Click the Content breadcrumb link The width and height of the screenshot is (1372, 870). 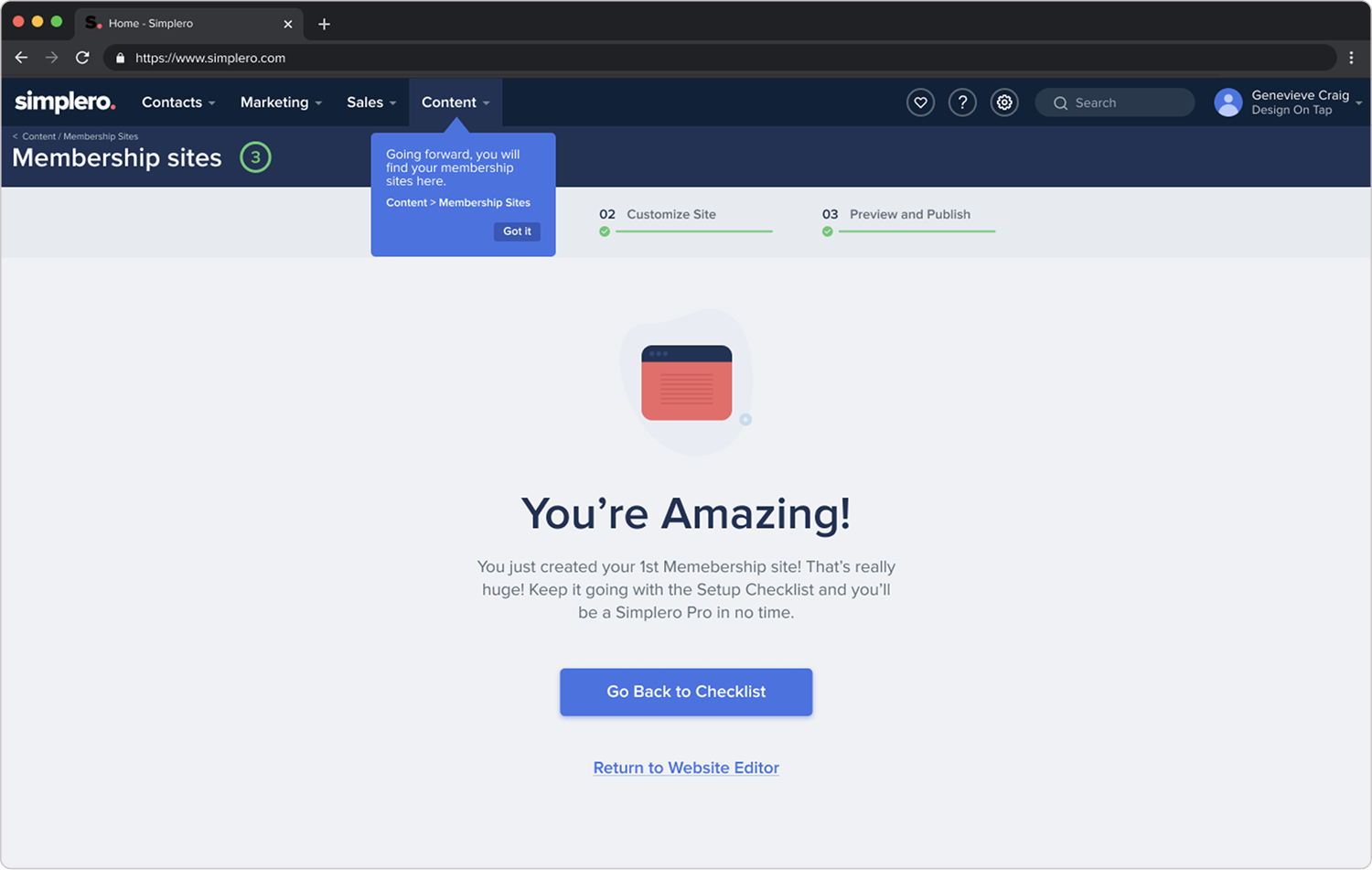coord(38,136)
